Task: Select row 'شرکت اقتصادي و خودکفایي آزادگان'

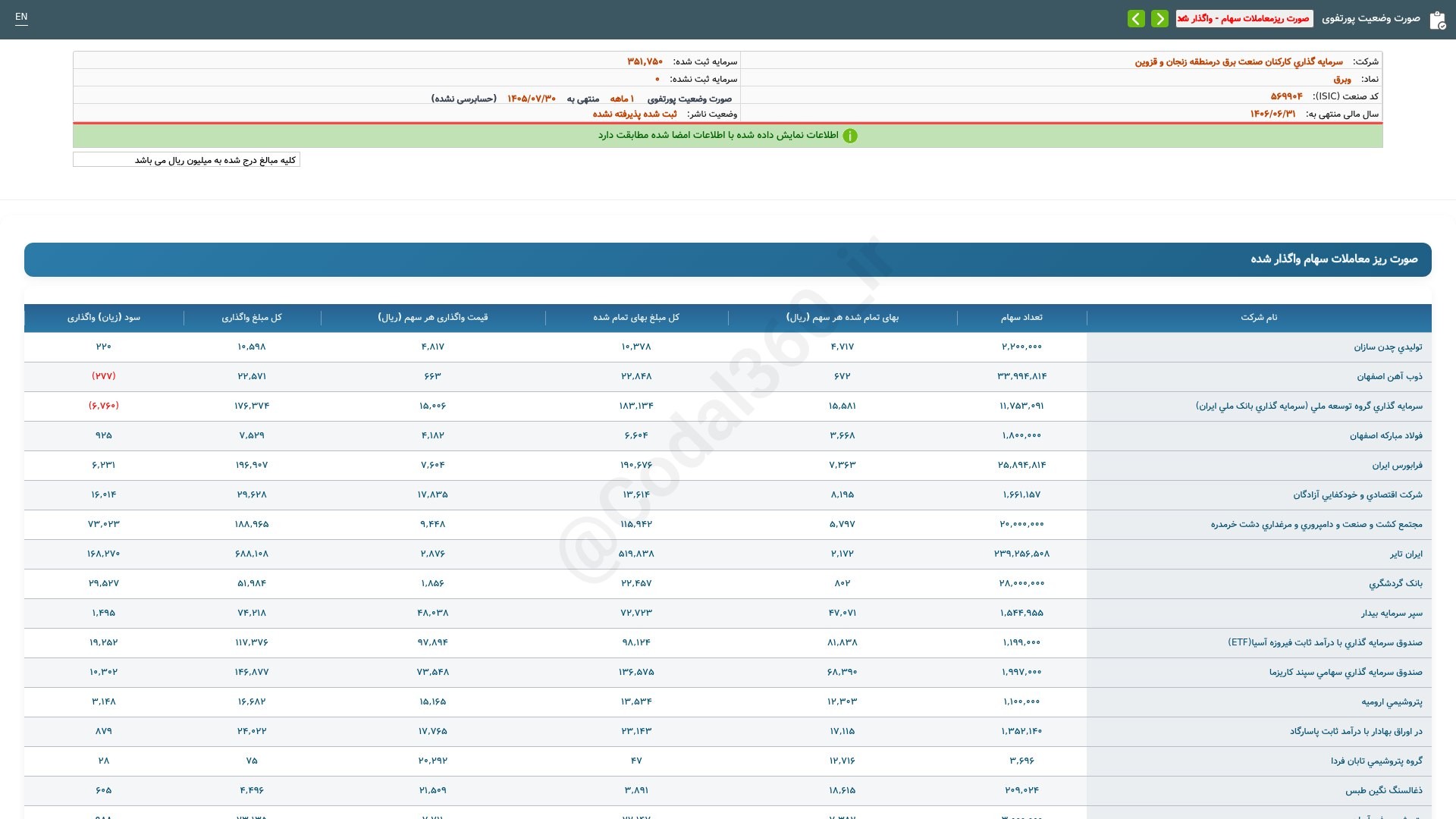Action: pos(728,495)
